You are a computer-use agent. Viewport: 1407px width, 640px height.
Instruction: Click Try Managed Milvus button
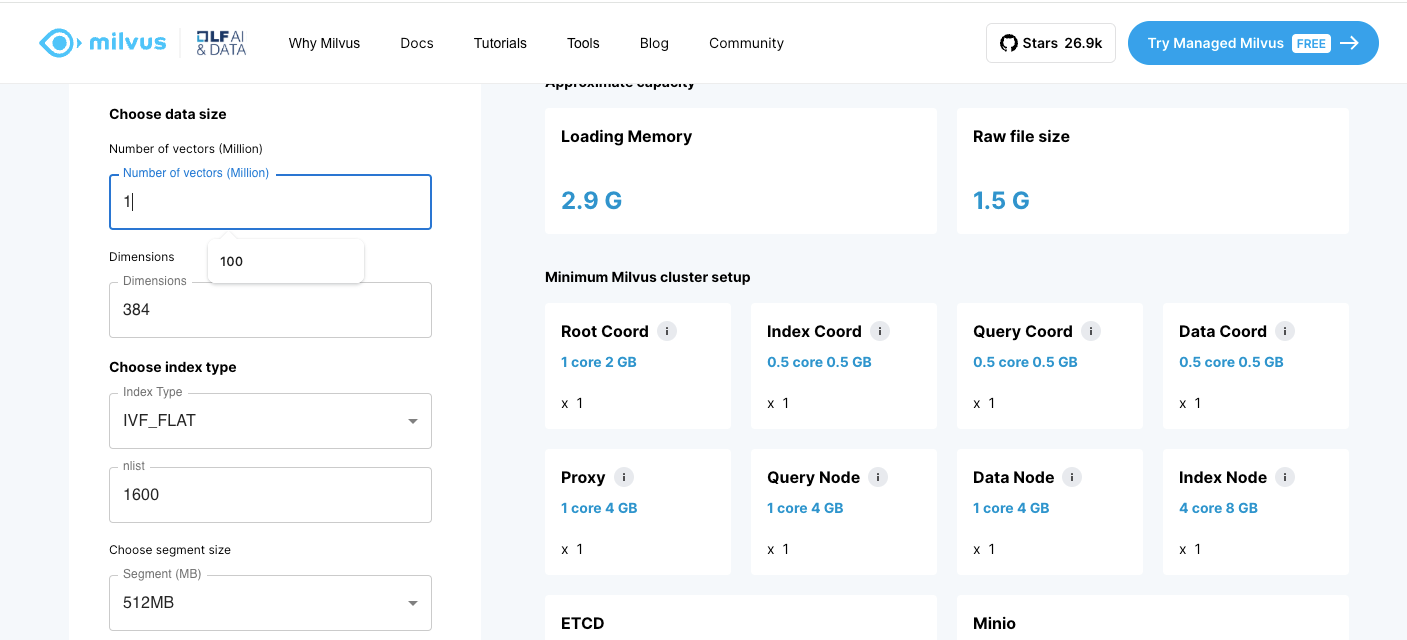(x=1253, y=43)
